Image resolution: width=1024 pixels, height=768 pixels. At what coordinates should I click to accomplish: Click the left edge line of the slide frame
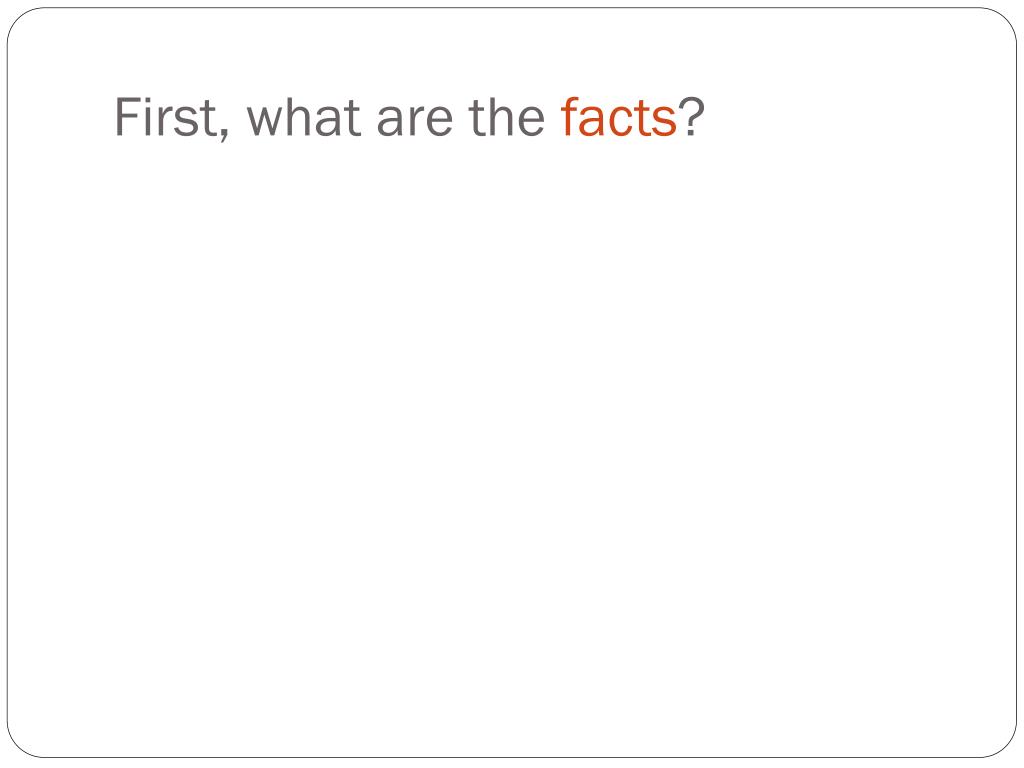7,384
